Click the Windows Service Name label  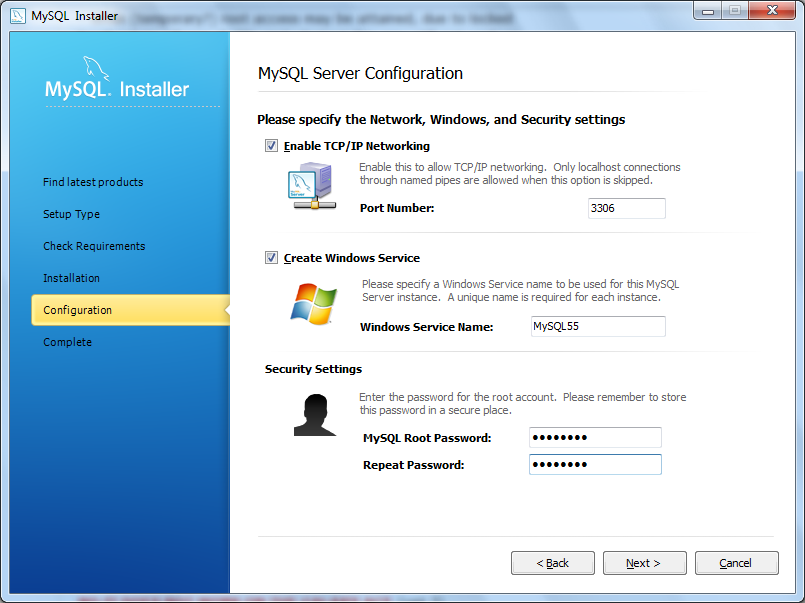(427, 327)
